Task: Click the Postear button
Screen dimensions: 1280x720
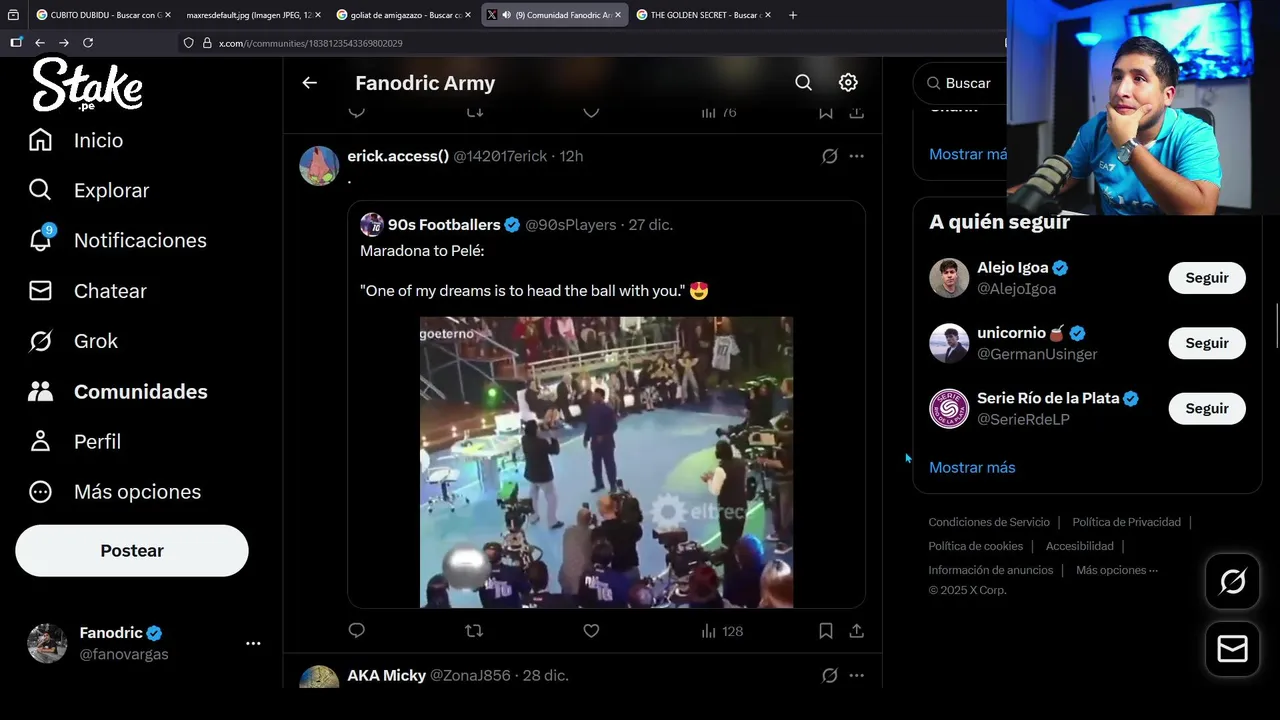Action: 132,551
